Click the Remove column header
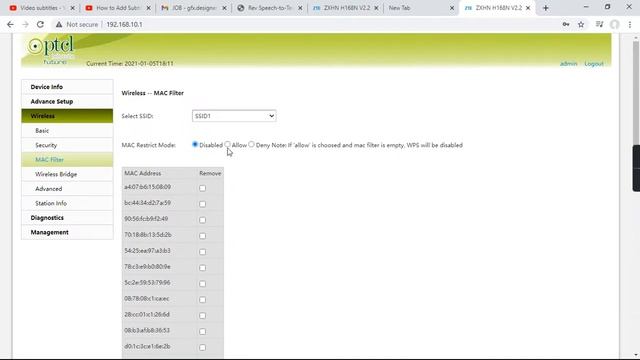This screenshot has width=640, height=360. pos(210,173)
